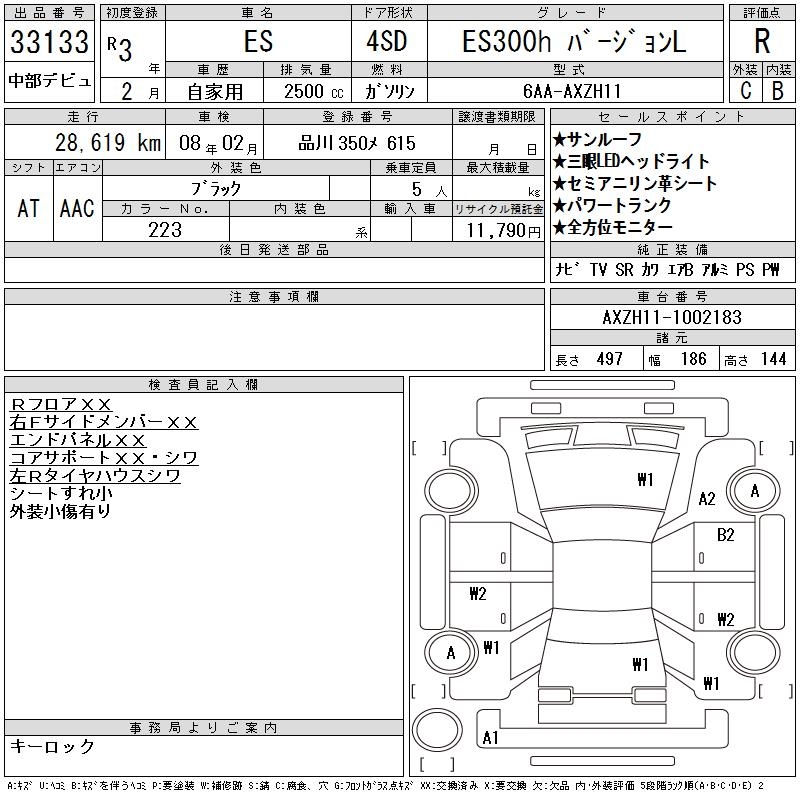Click the circled A tire at top right
Image resolution: width=800 pixels, height=800 pixels.
754,491
